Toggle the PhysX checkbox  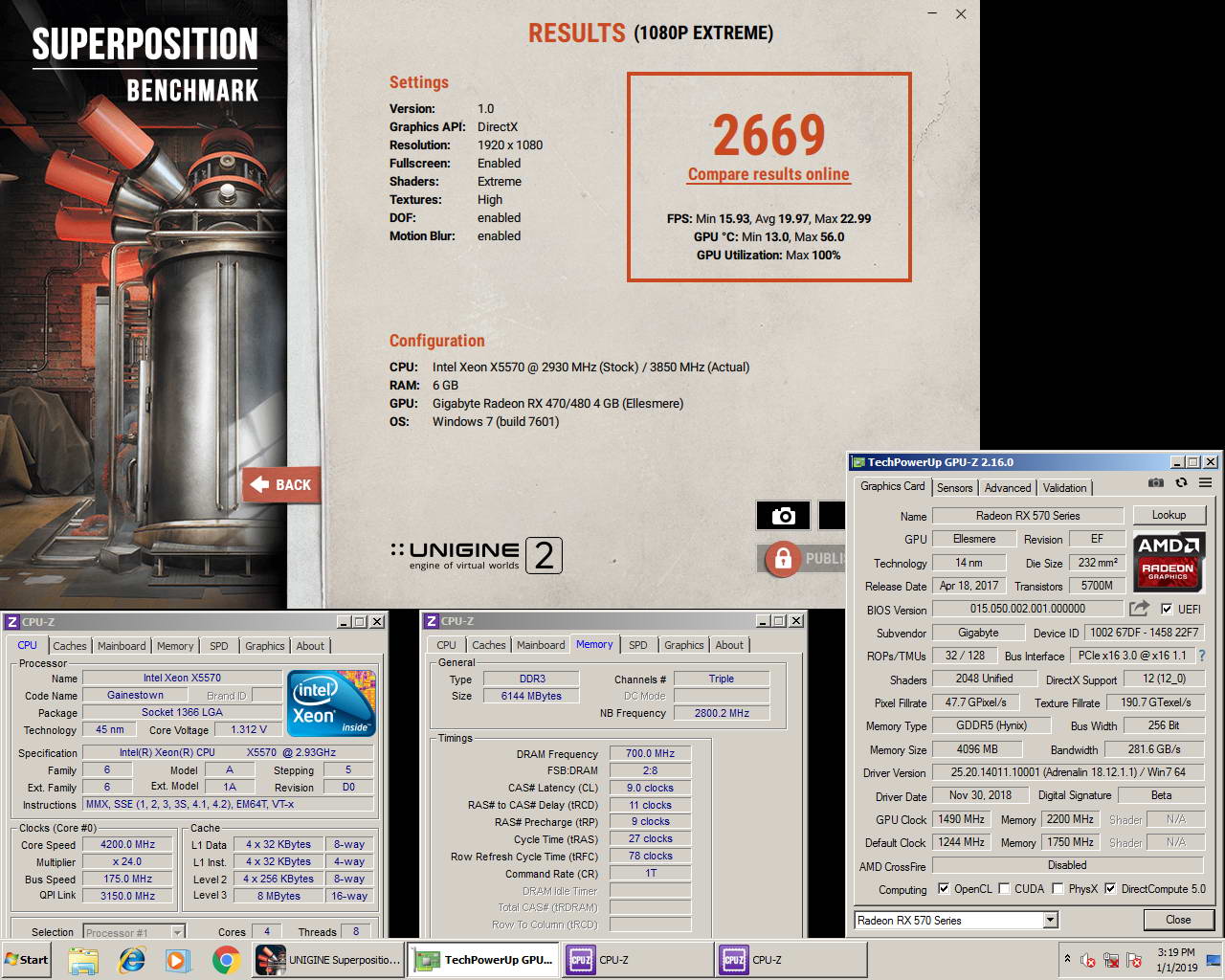click(1058, 888)
